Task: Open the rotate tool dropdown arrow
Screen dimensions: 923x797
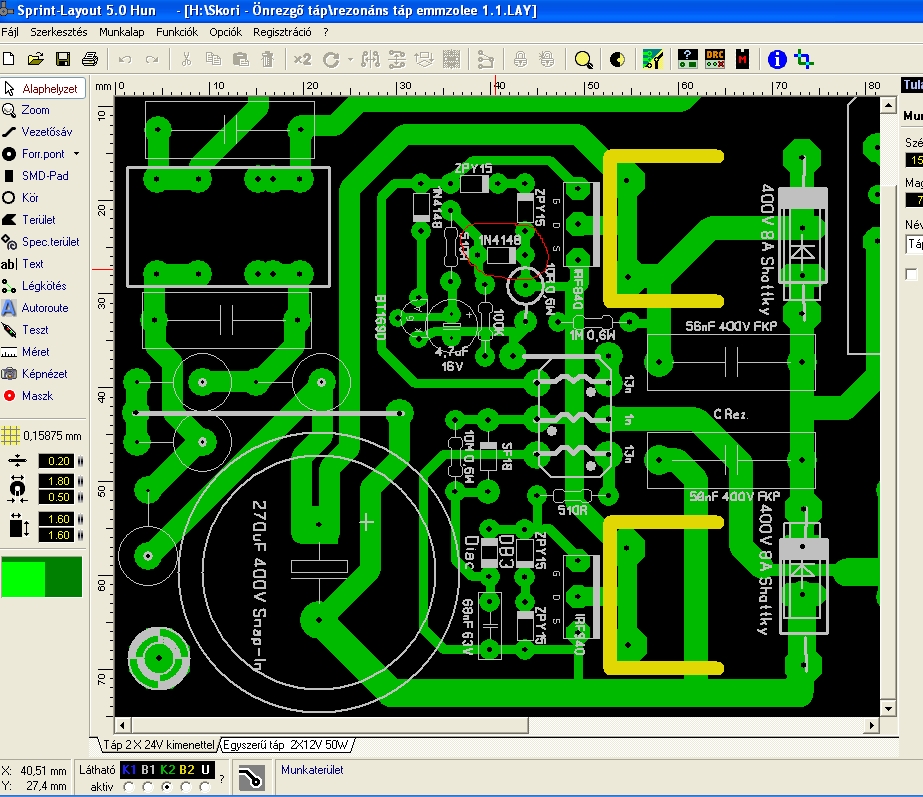Action: pos(350,59)
